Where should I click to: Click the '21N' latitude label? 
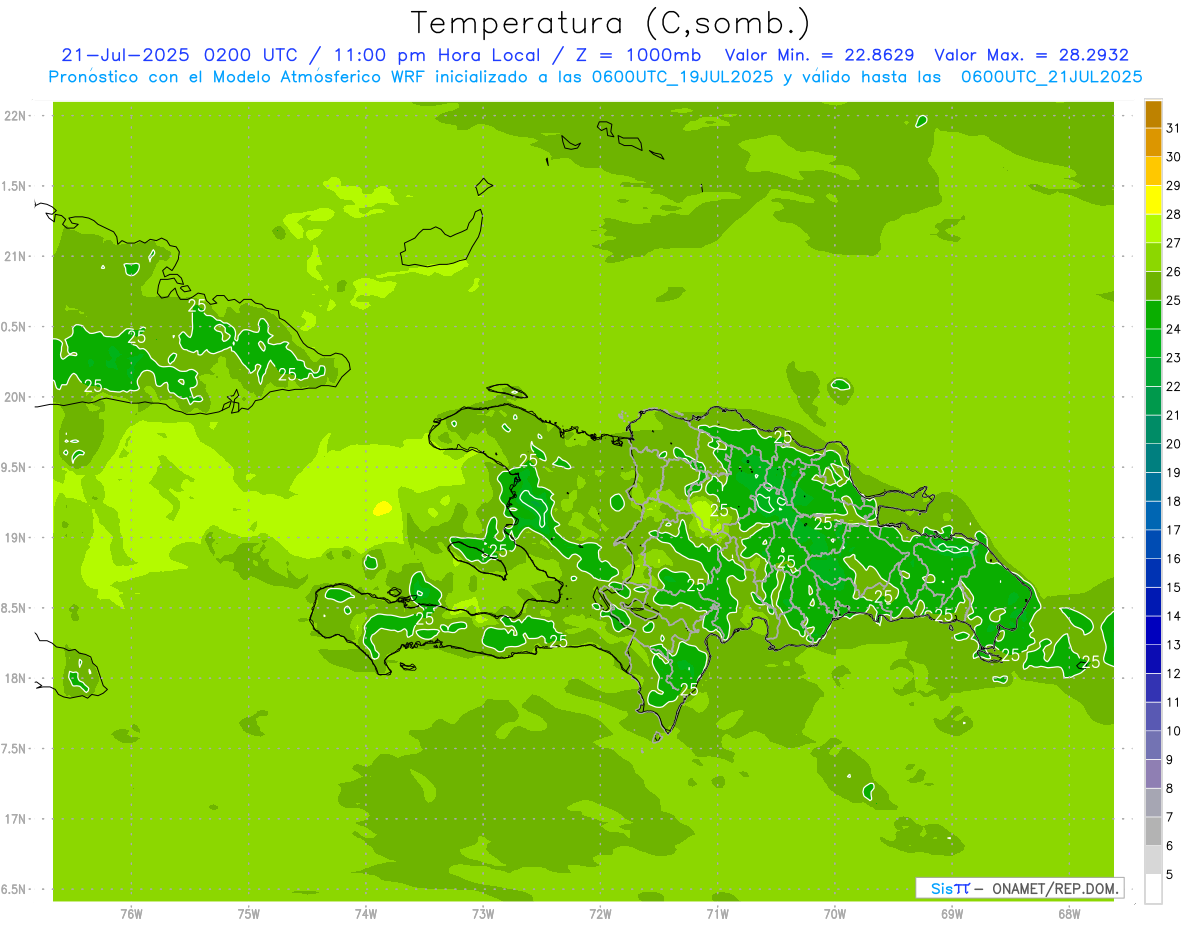[x=16, y=257]
